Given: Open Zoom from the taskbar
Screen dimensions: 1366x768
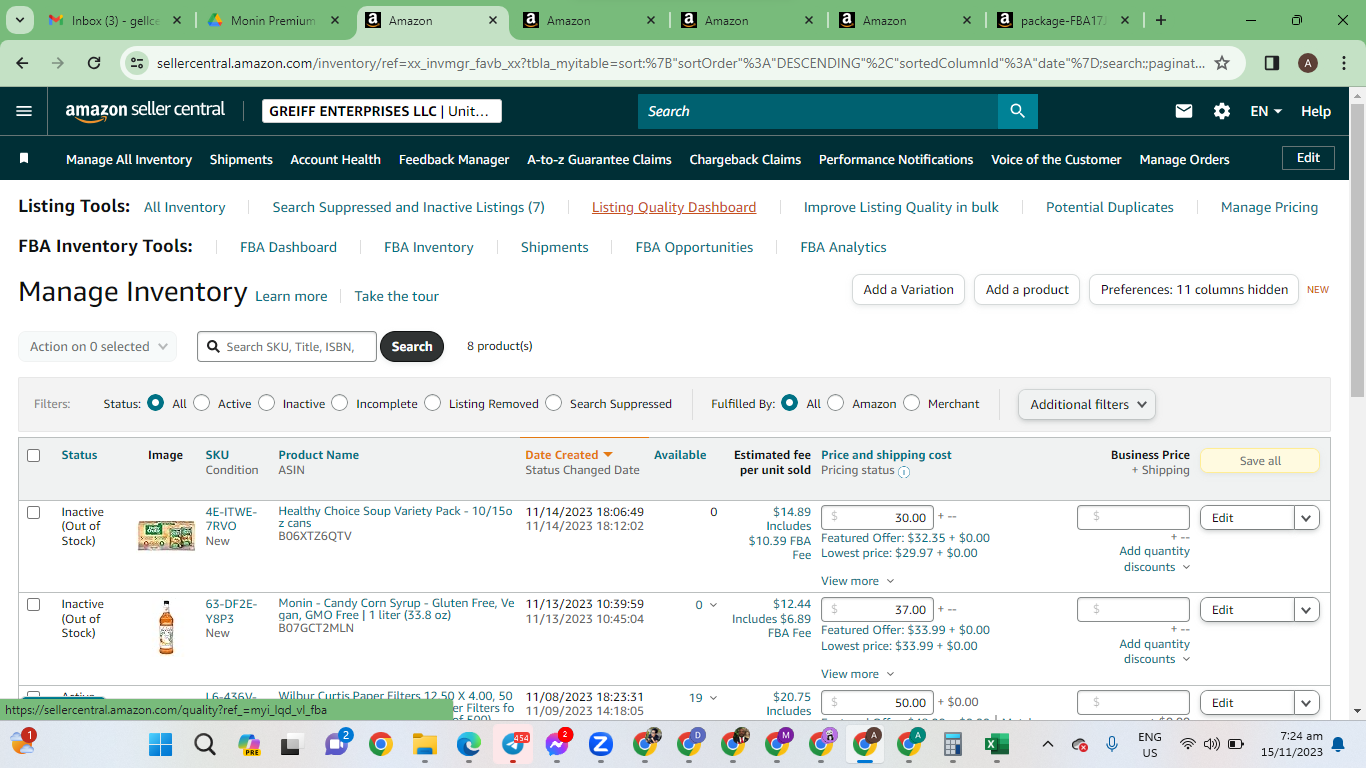Looking at the screenshot, I should click(x=601, y=744).
